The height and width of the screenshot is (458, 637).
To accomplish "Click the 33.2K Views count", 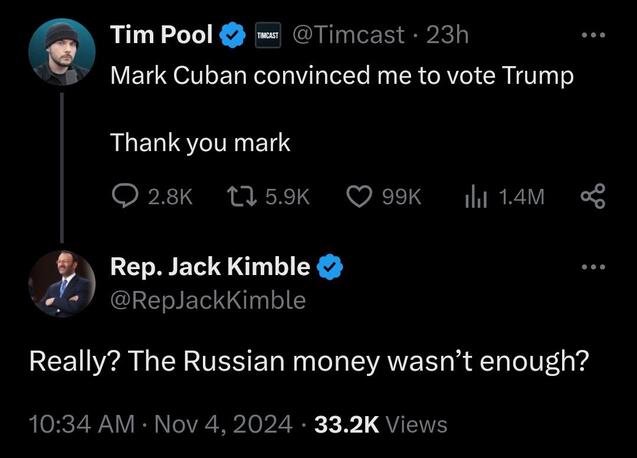I will click(380, 424).
